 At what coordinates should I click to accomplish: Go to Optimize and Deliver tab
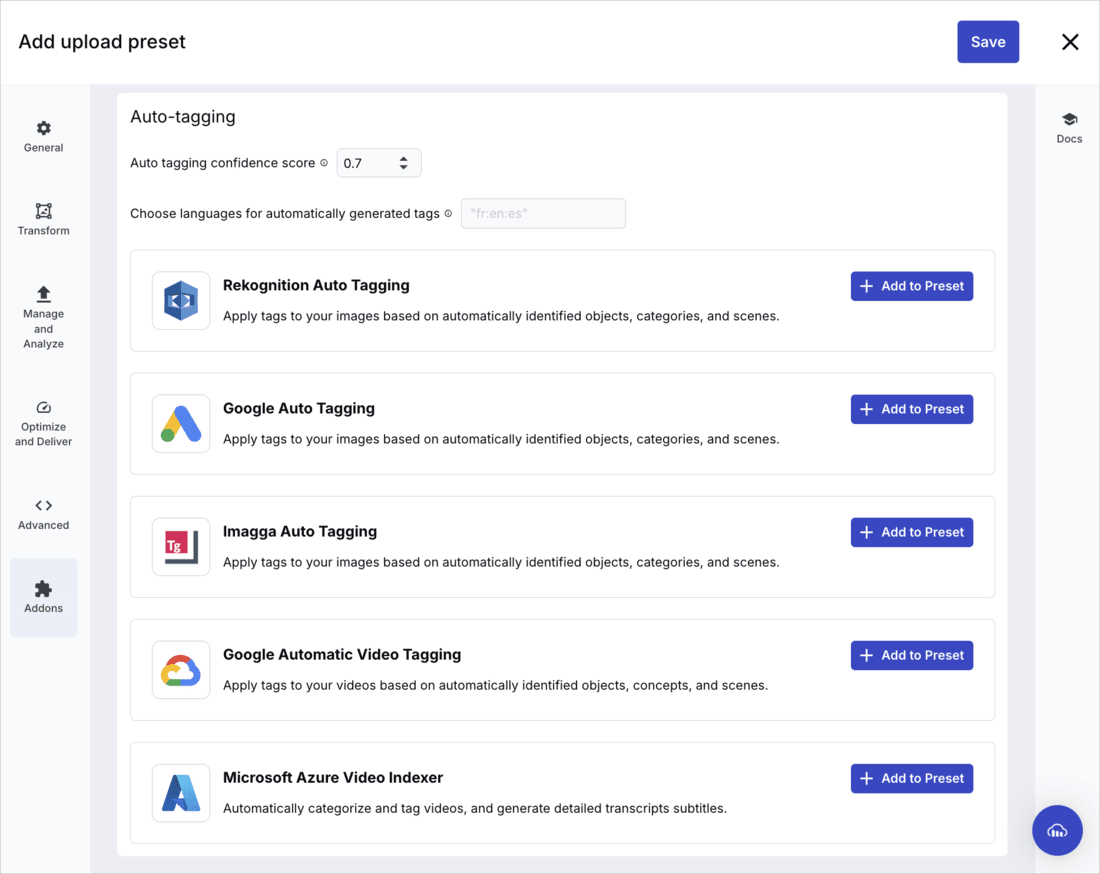pos(43,424)
